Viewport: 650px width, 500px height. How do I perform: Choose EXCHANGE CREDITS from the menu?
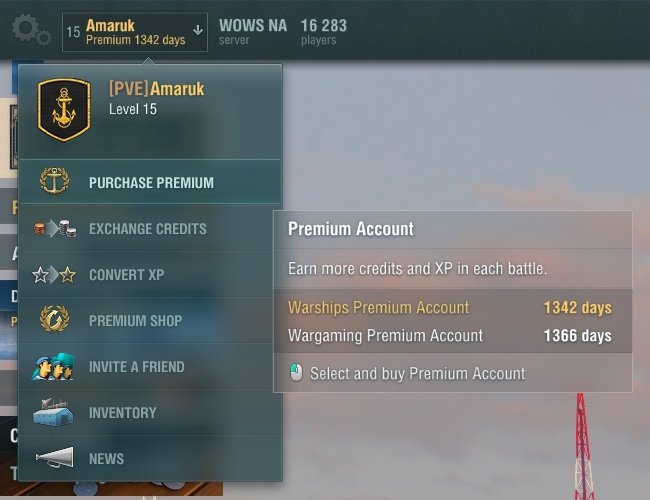click(x=150, y=228)
